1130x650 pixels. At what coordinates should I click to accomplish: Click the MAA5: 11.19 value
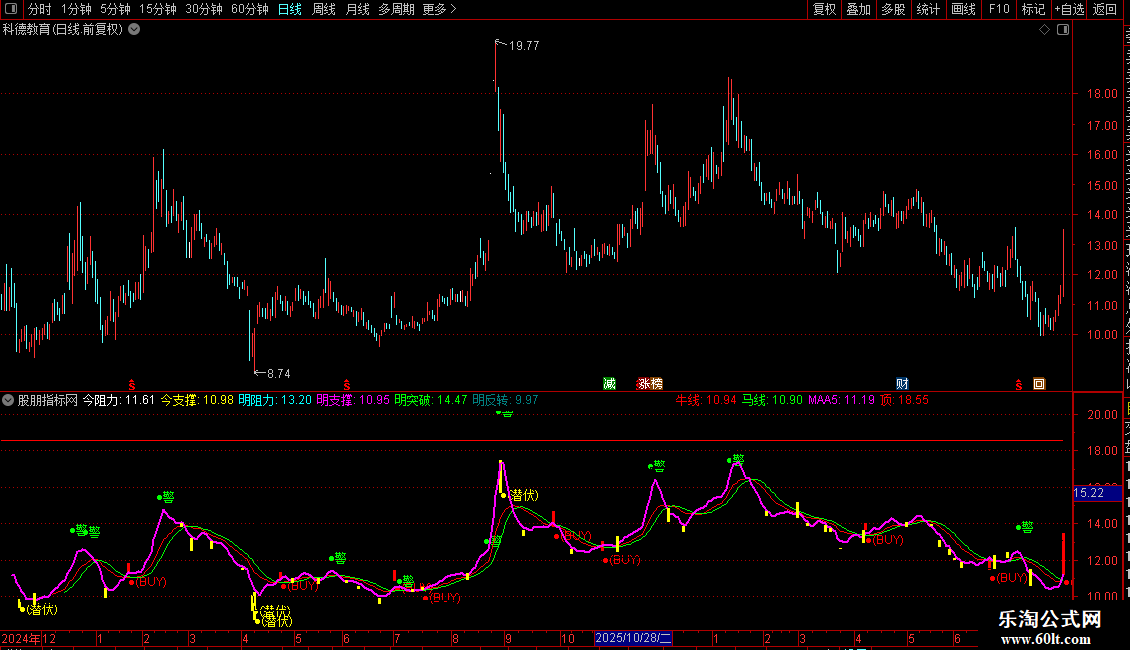click(x=841, y=400)
